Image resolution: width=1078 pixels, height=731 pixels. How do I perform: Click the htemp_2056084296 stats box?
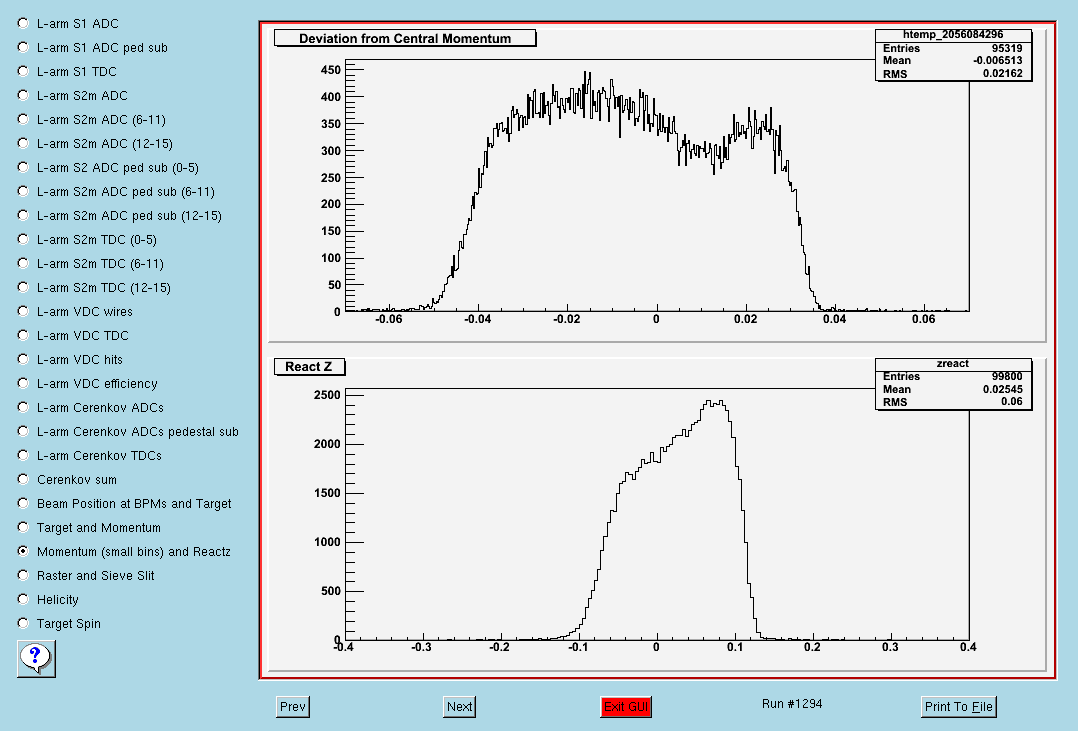point(953,55)
